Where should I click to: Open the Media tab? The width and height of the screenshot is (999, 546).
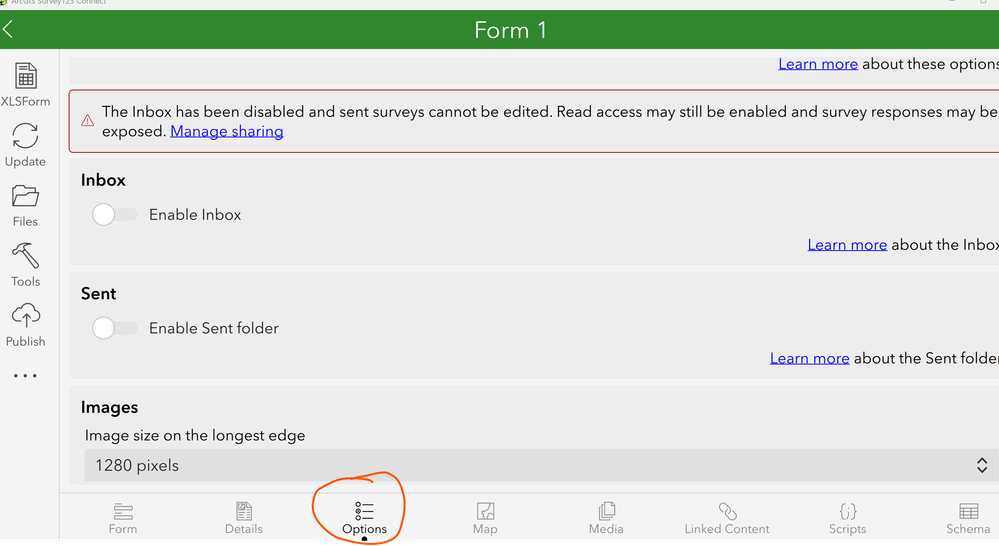coord(606,518)
